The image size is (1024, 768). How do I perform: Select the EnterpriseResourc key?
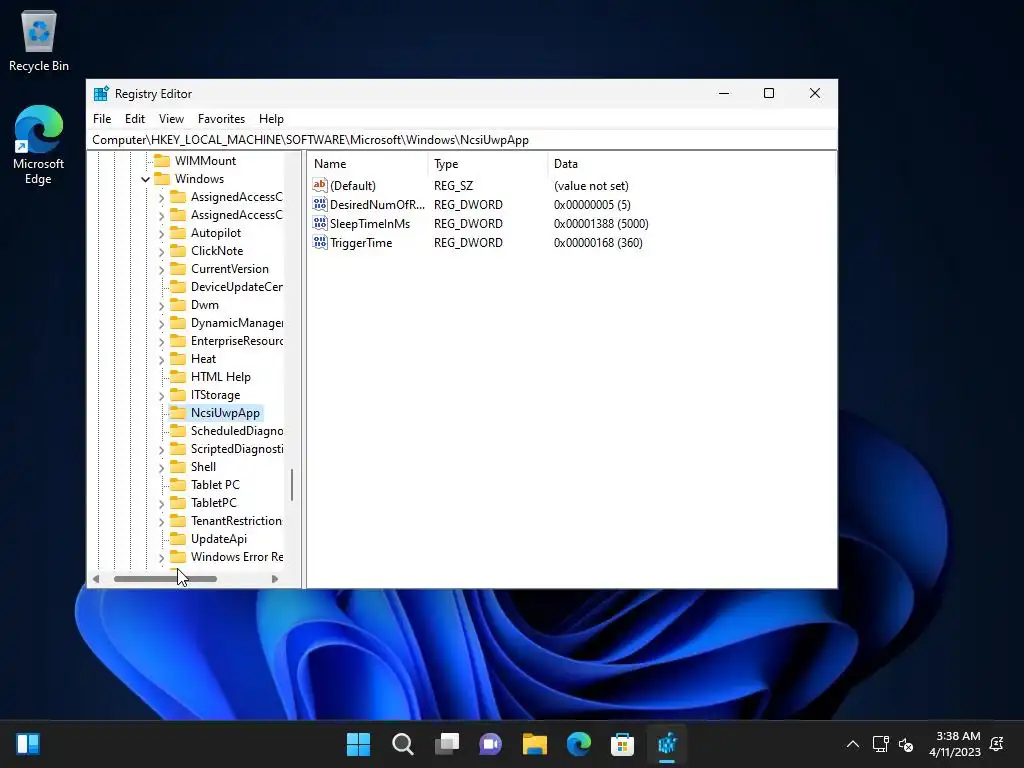point(236,341)
